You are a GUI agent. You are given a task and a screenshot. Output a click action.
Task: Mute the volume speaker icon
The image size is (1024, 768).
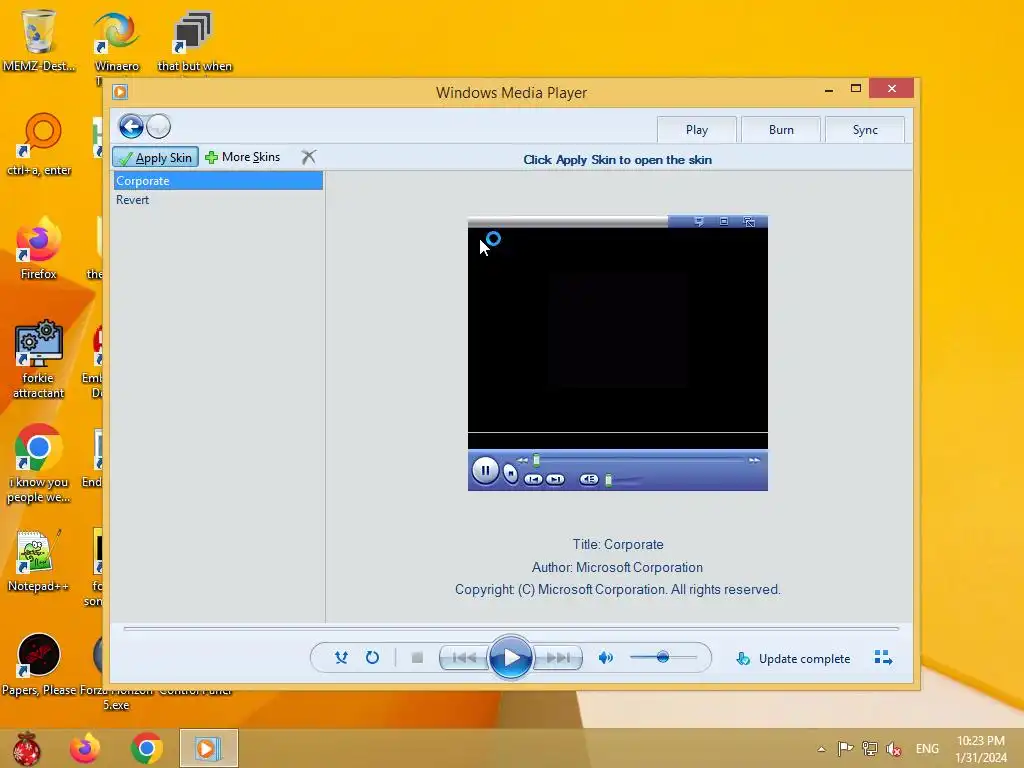pyautogui.click(x=606, y=658)
